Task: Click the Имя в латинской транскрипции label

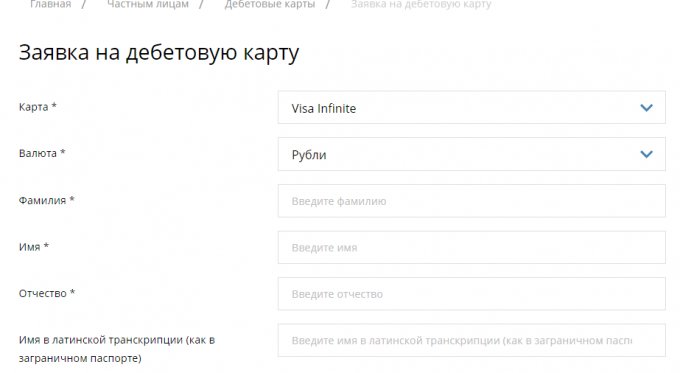Action: pos(117,349)
